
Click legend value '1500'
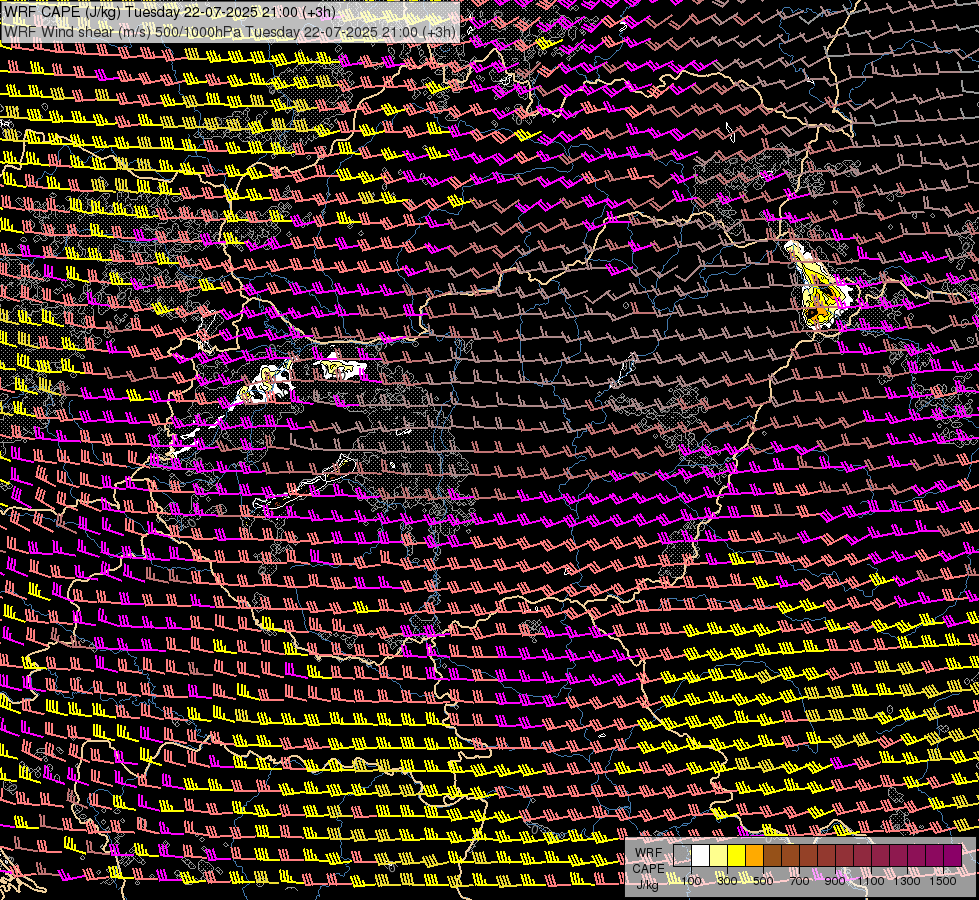[x=943, y=881]
